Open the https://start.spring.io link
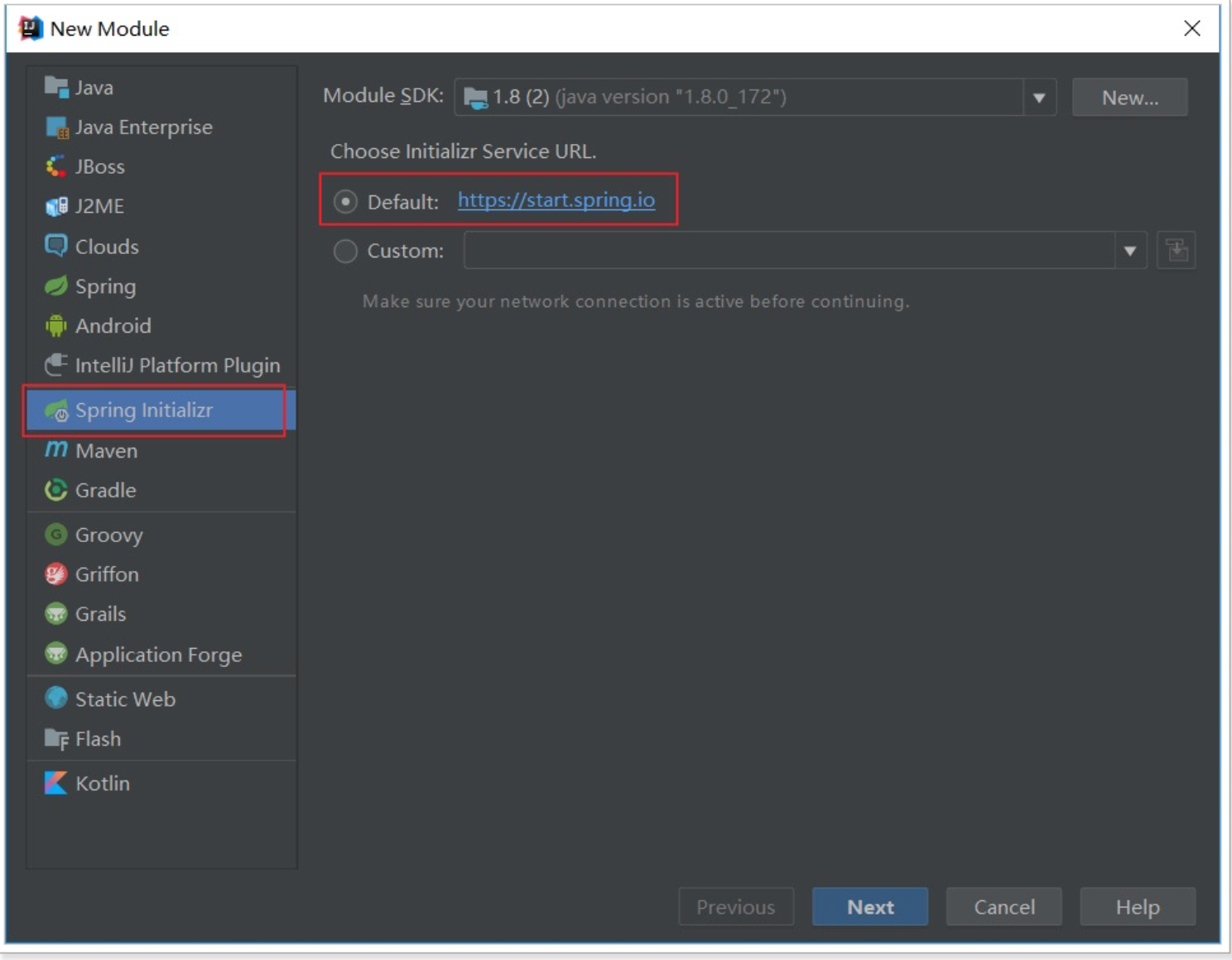The image size is (1232, 960). pos(556,200)
